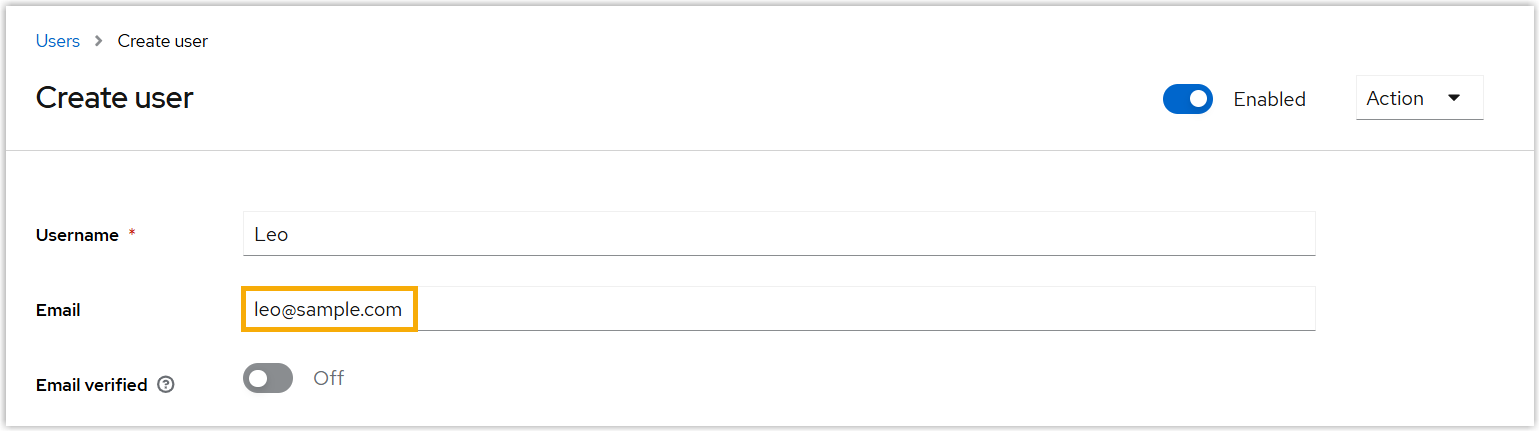Focus the Username input field
This screenshot has width=1540, height=432.
click(x=778, y=234)
